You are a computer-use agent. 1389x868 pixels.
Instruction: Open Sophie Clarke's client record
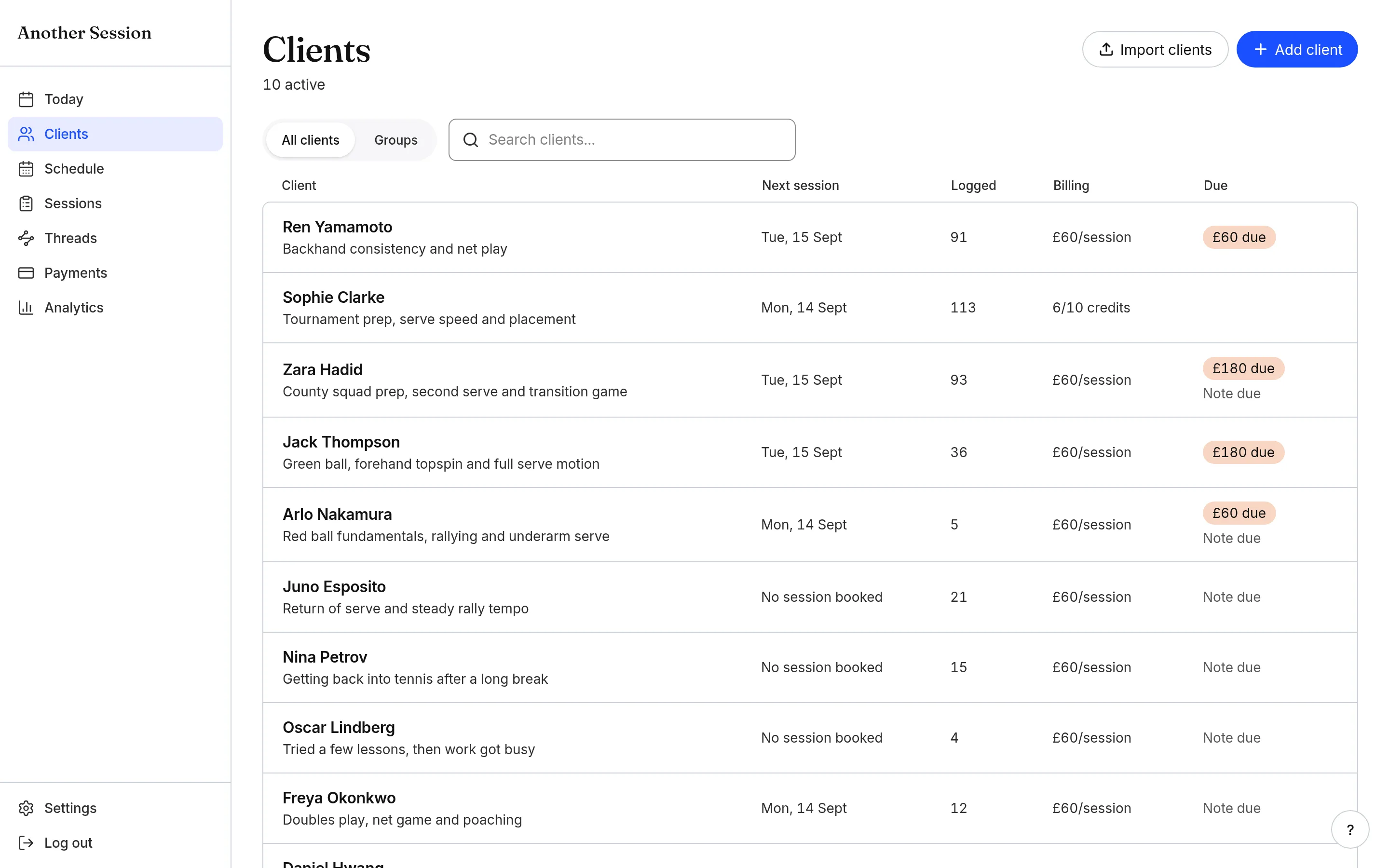(x=810, y=308)
